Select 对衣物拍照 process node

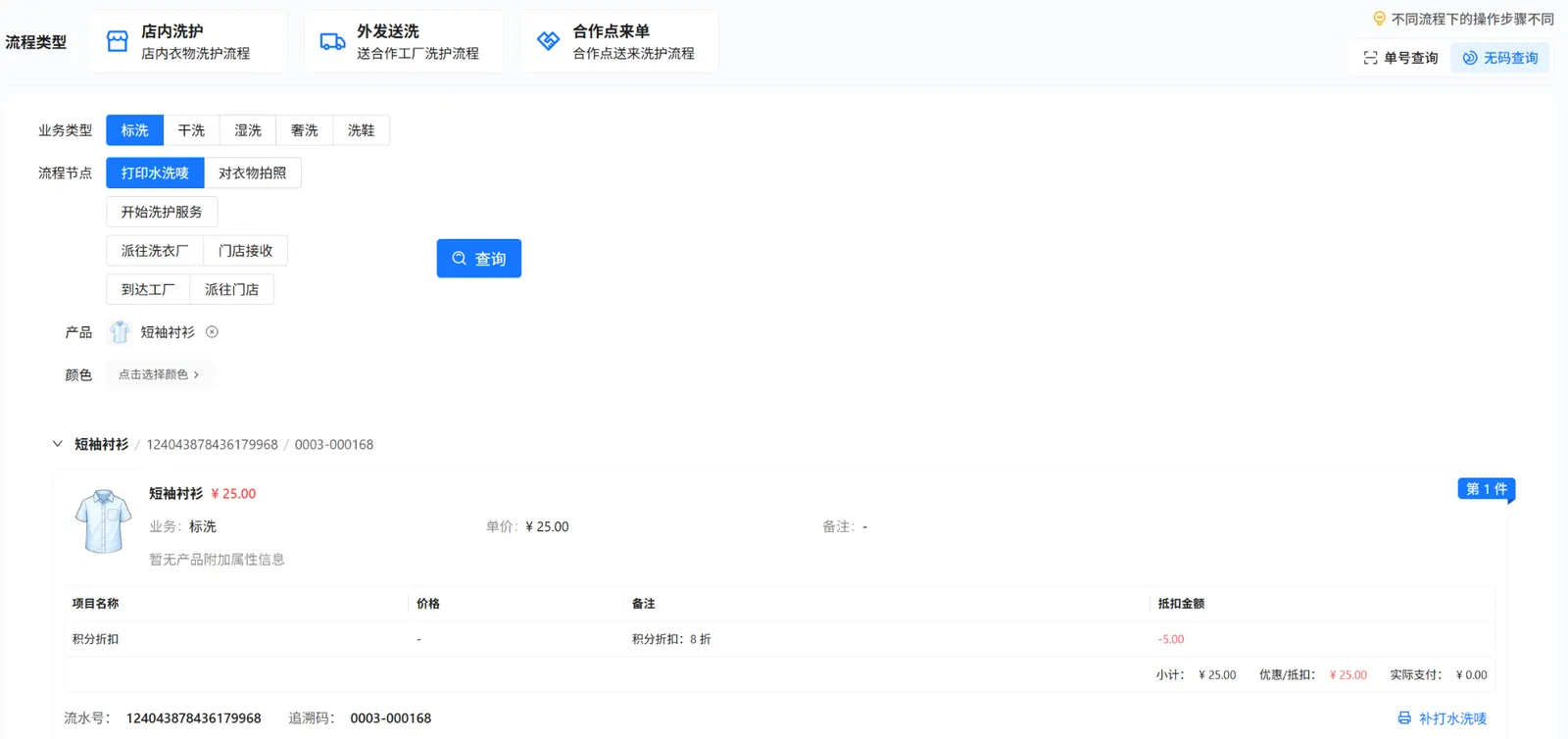pos(253,172)
